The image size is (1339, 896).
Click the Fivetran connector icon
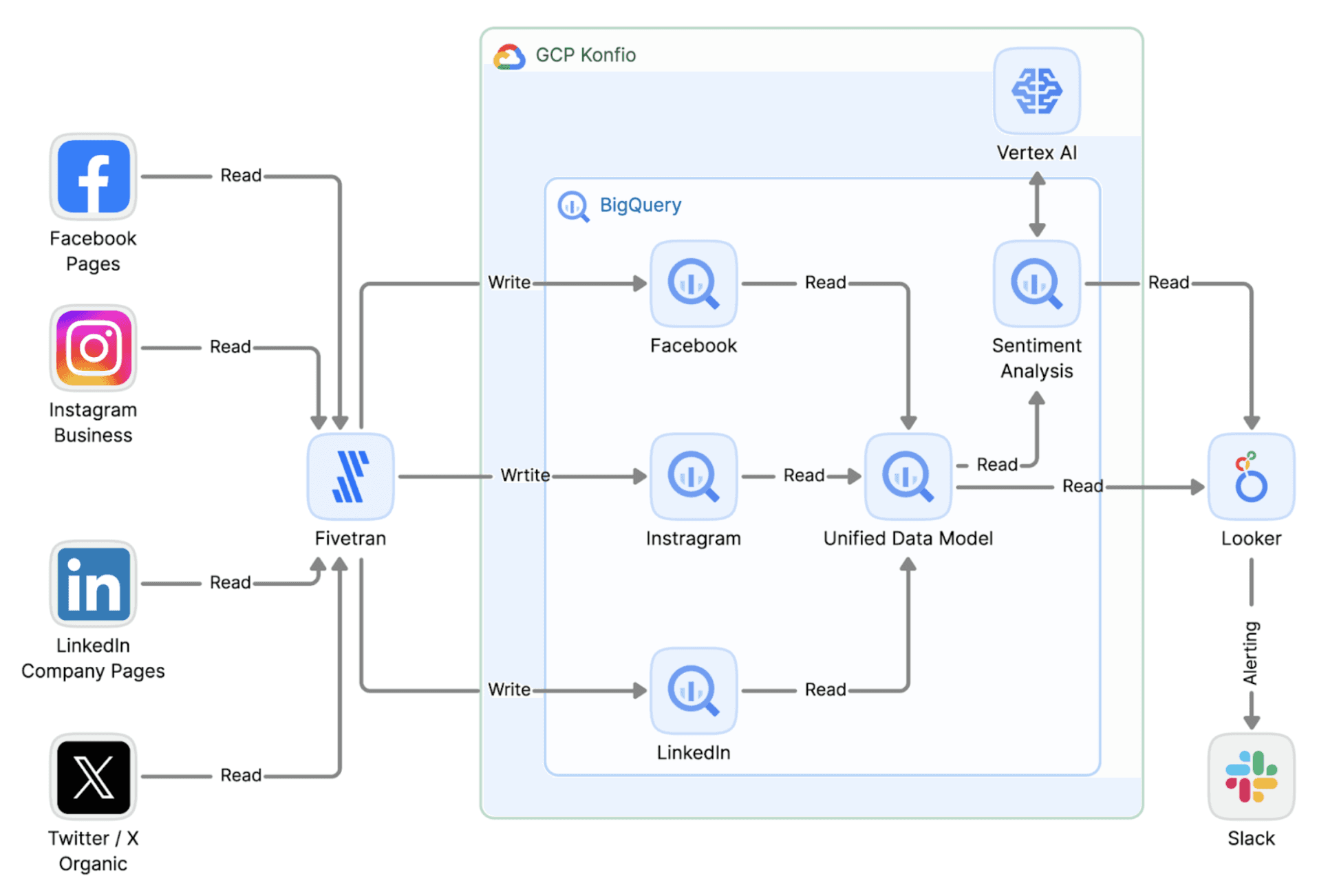pyautogui.click(x=350, y=476)
